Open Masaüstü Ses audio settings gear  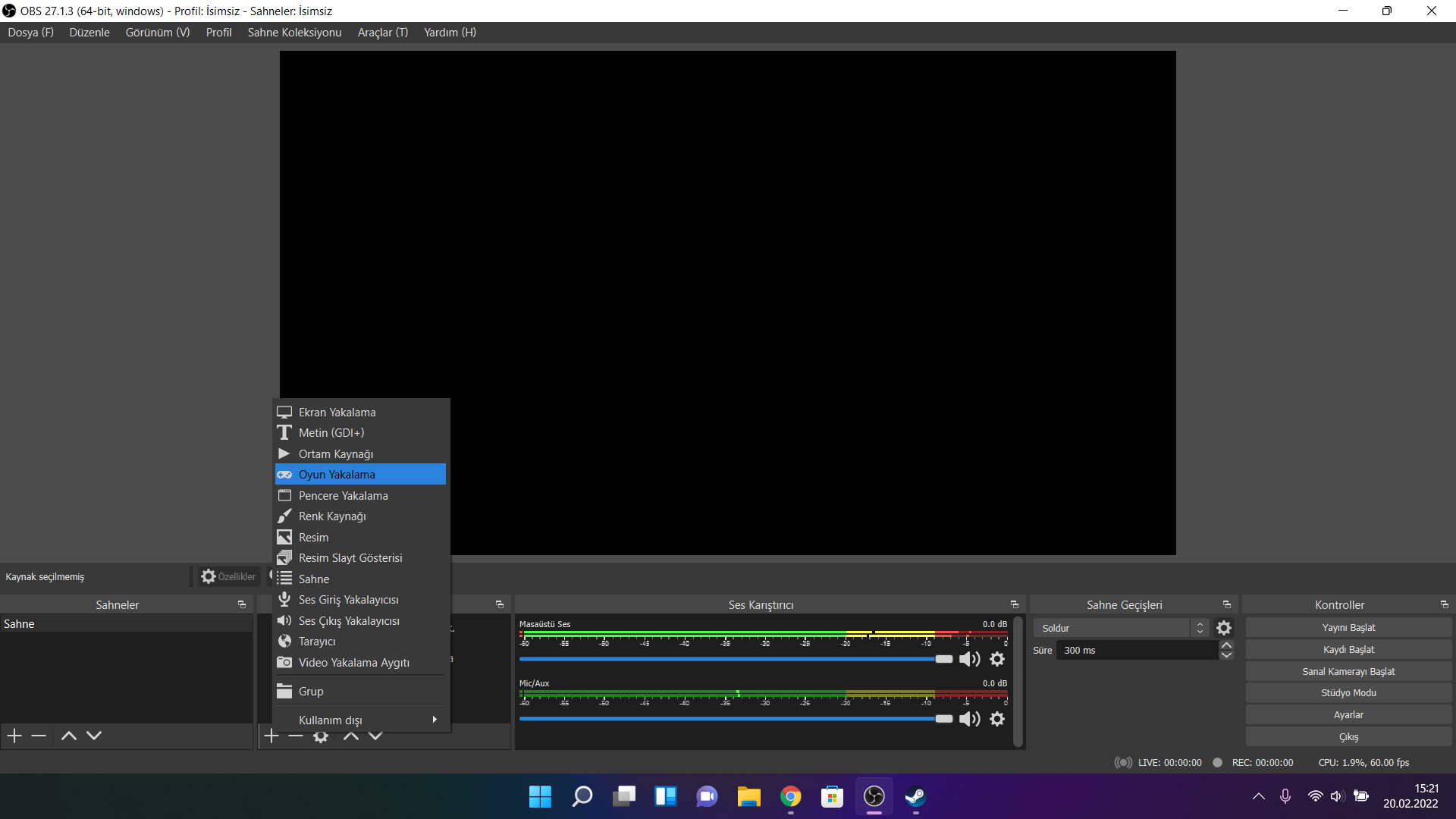[997, 659]
